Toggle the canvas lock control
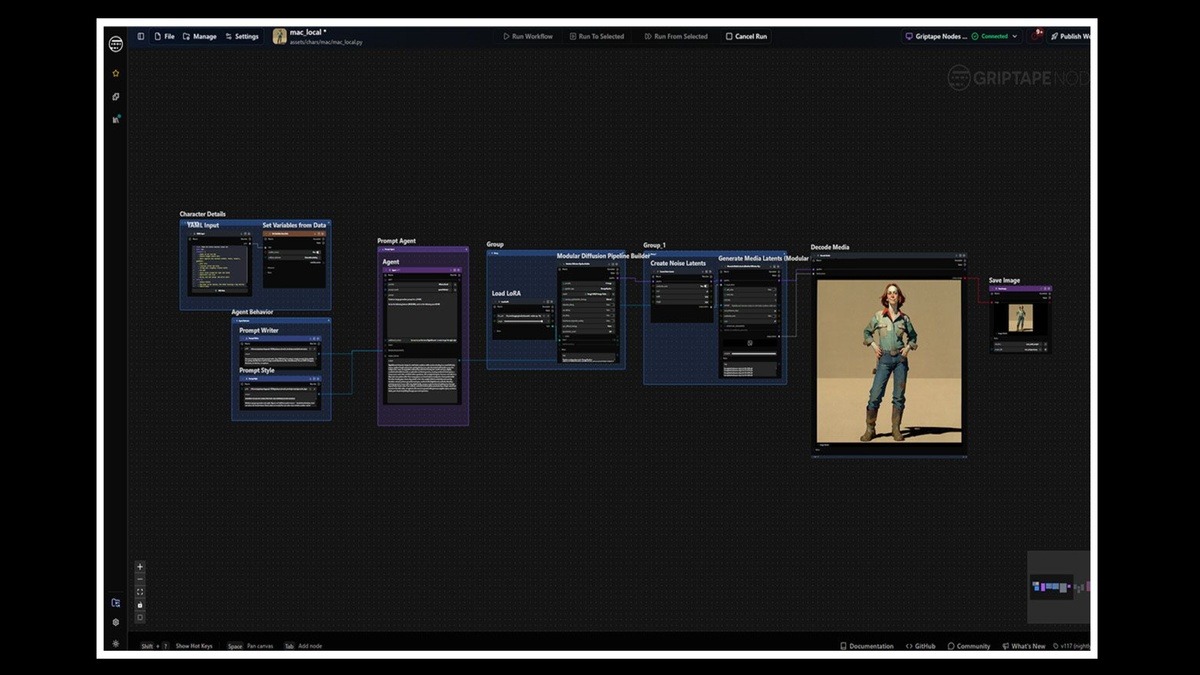This screenshot has width=1200, height=675. [140, 605]
